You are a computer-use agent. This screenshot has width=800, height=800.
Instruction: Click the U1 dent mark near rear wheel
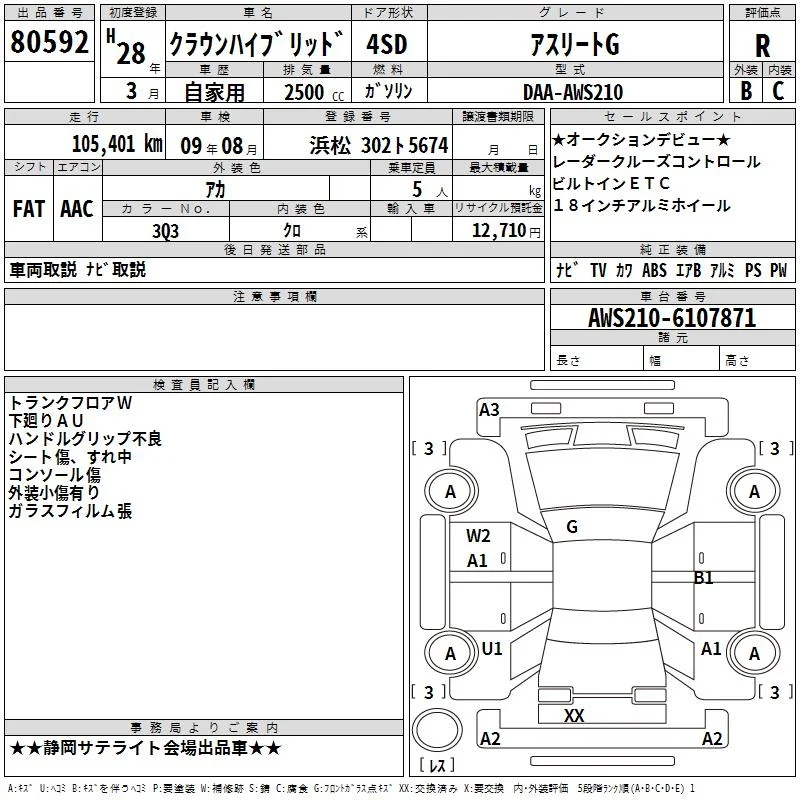click(492, 648)
